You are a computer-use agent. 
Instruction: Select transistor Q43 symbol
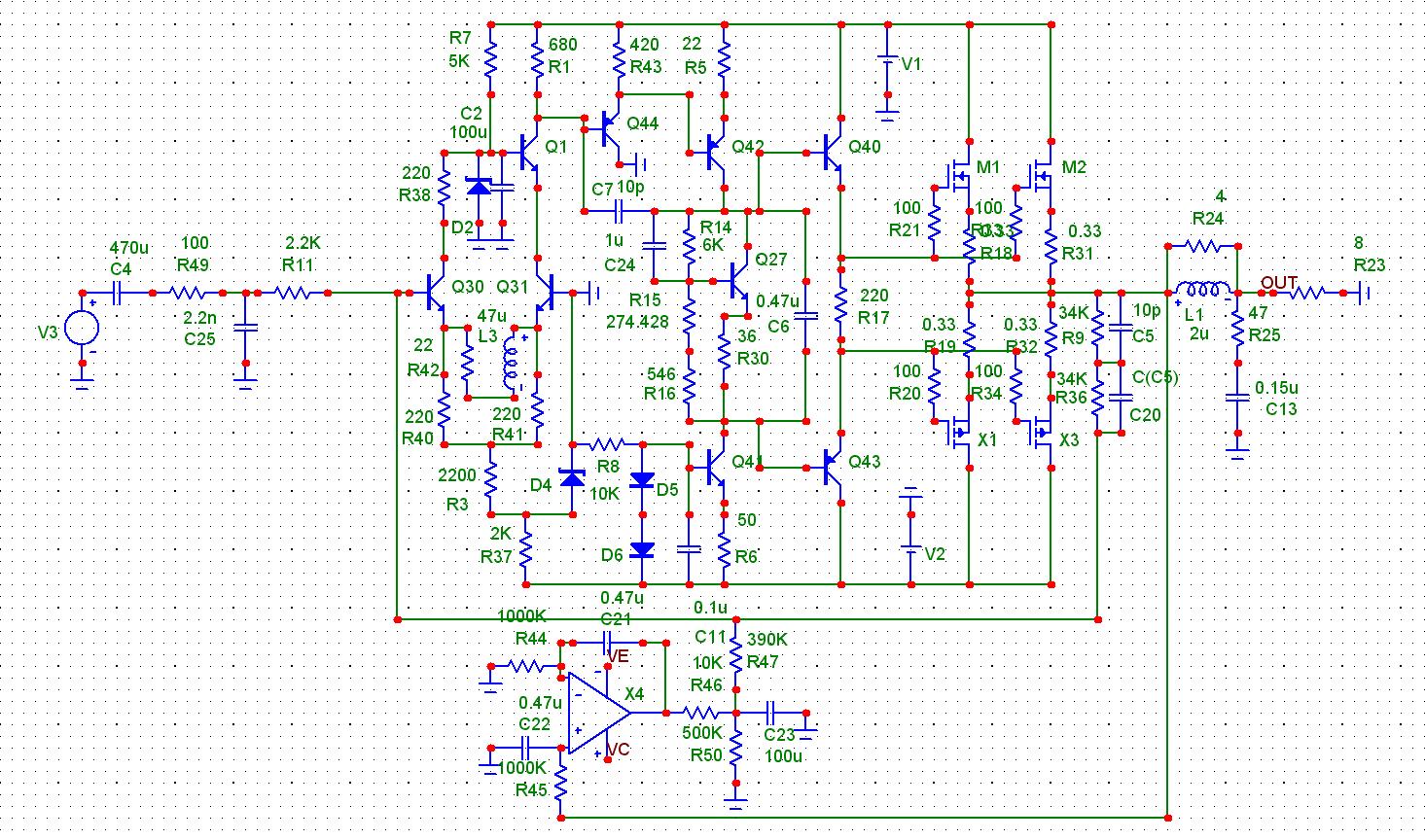(x=832, y=467)
